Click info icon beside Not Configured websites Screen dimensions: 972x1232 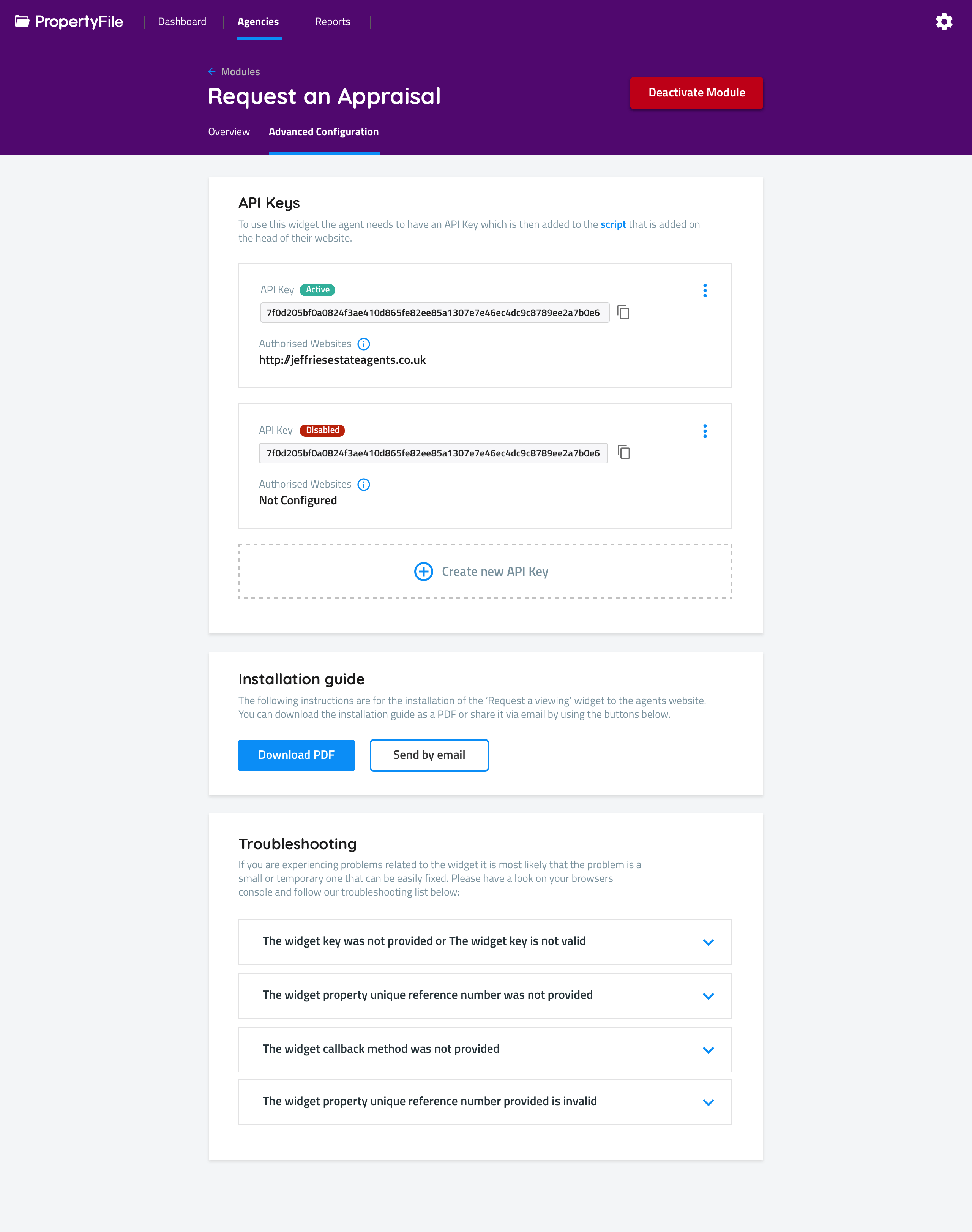coord(364,485)
